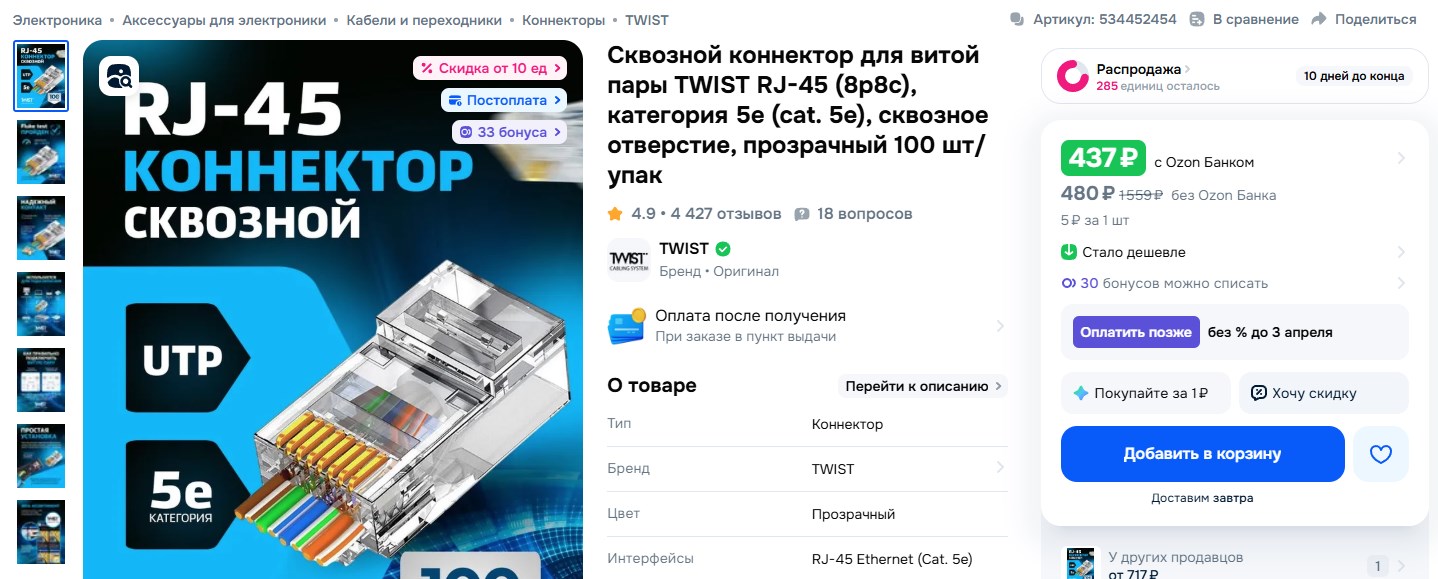Click the 18 вопросов speech bubble icon

tap(801, 214)
